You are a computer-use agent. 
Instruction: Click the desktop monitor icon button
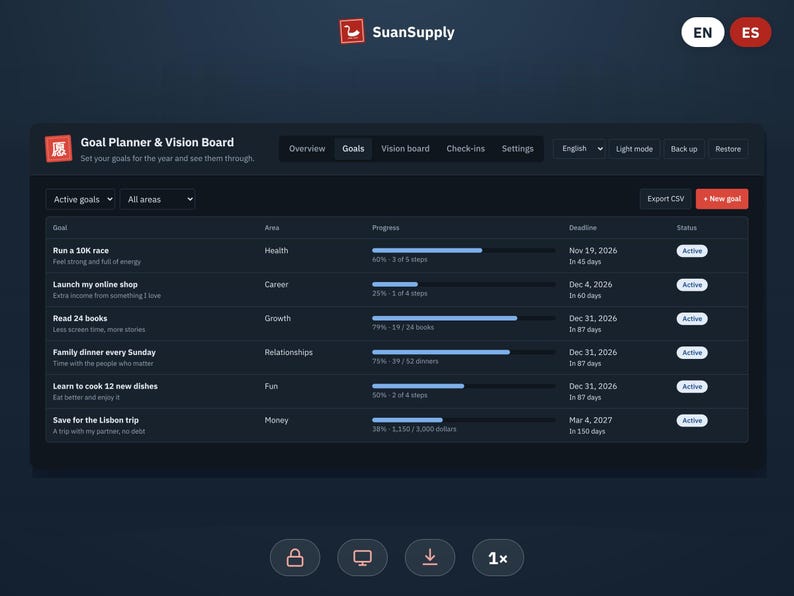(363, 558)
